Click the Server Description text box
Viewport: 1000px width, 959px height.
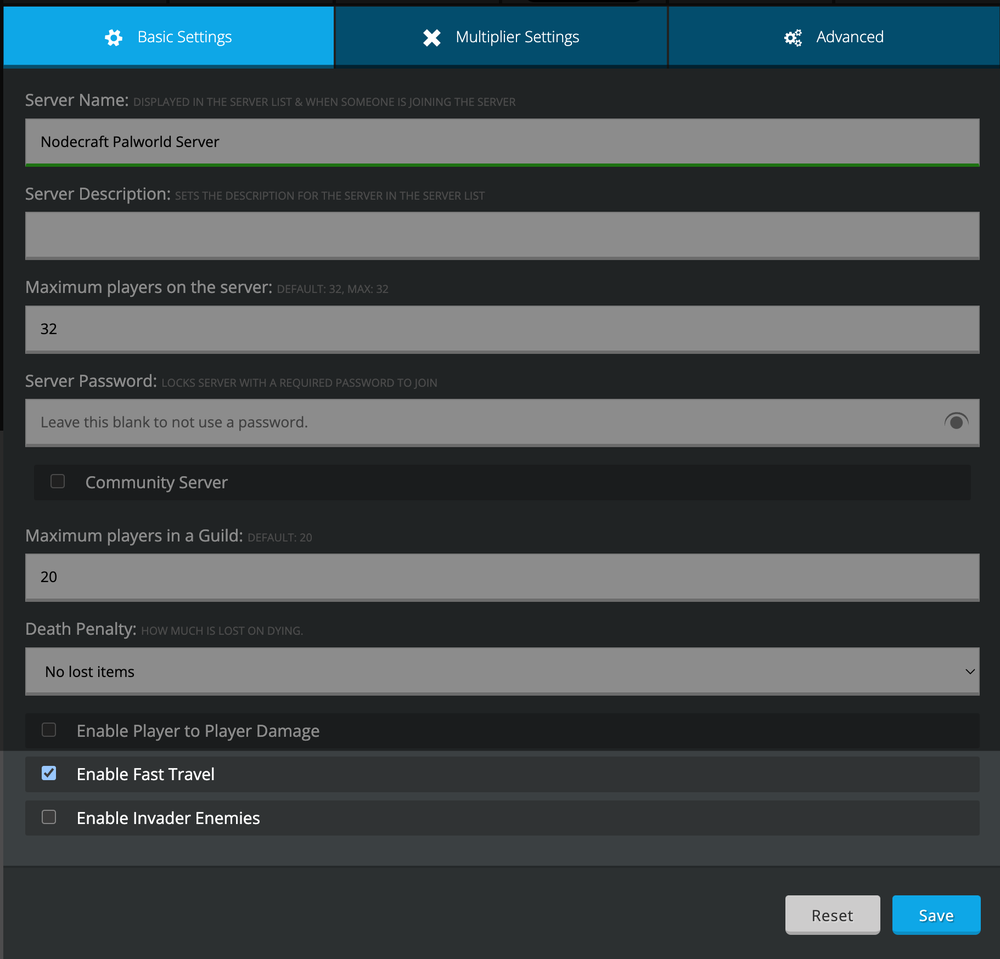502,235
